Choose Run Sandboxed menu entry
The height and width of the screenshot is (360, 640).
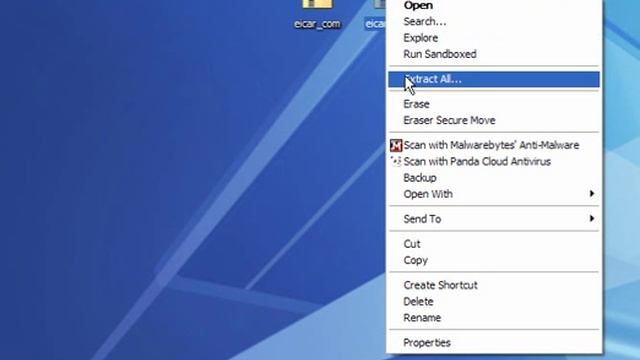[x=493, y=54]
